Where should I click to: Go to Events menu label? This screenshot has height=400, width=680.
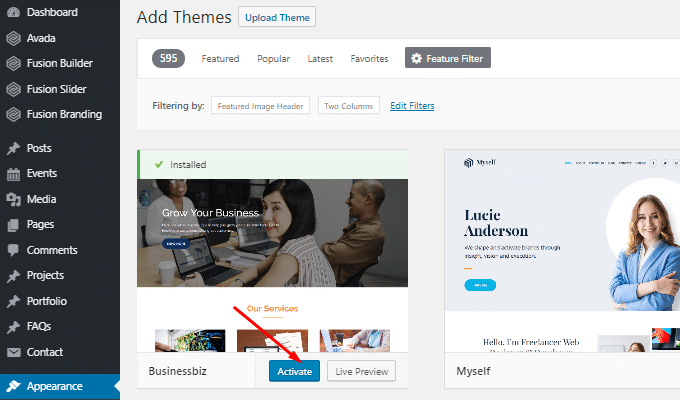pos(42,174)
